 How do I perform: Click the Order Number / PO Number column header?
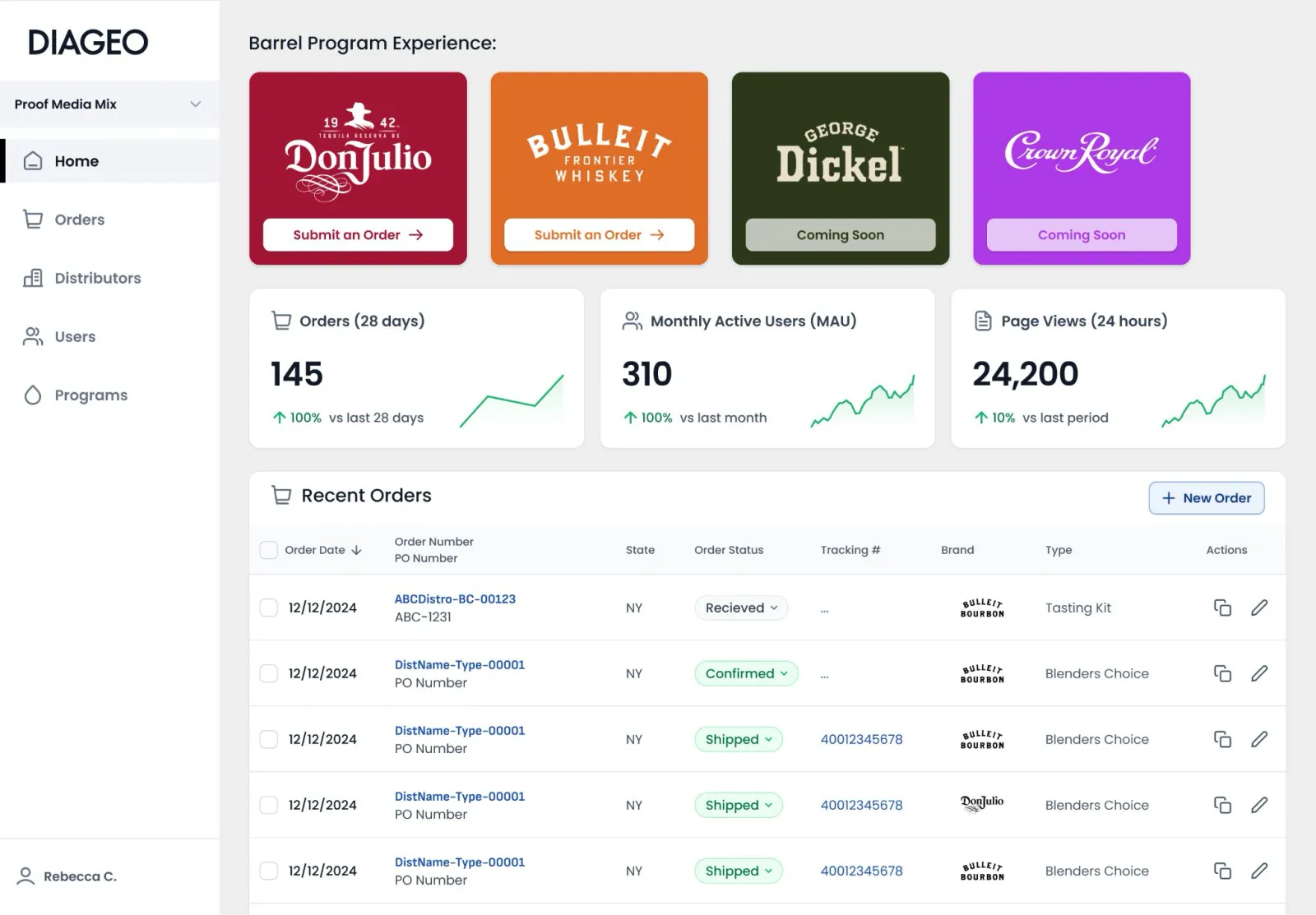[x=434, y=550]
